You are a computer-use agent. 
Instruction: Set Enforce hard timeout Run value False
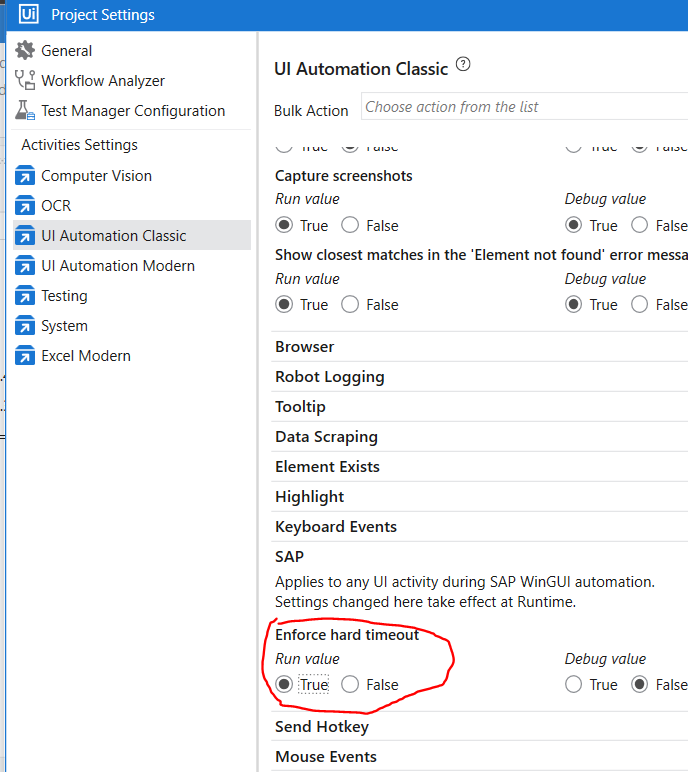[350, 684]
